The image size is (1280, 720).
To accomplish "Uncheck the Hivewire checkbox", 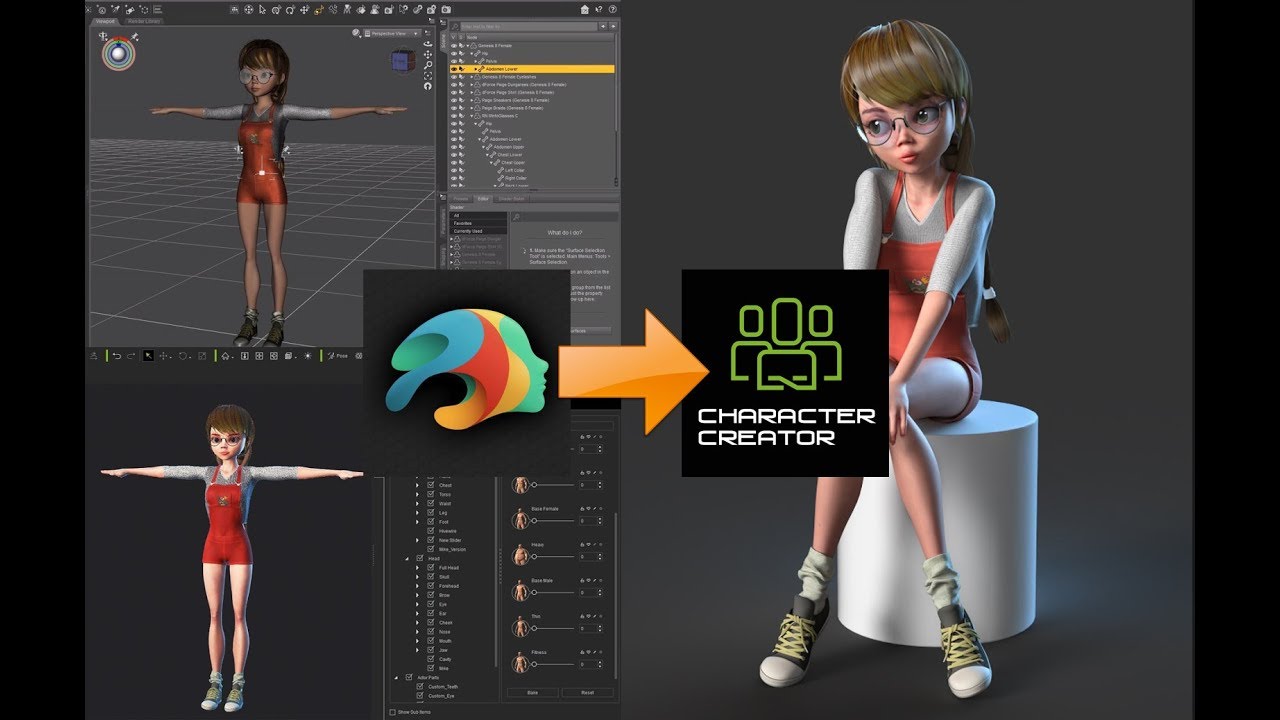I will (431, 531).
